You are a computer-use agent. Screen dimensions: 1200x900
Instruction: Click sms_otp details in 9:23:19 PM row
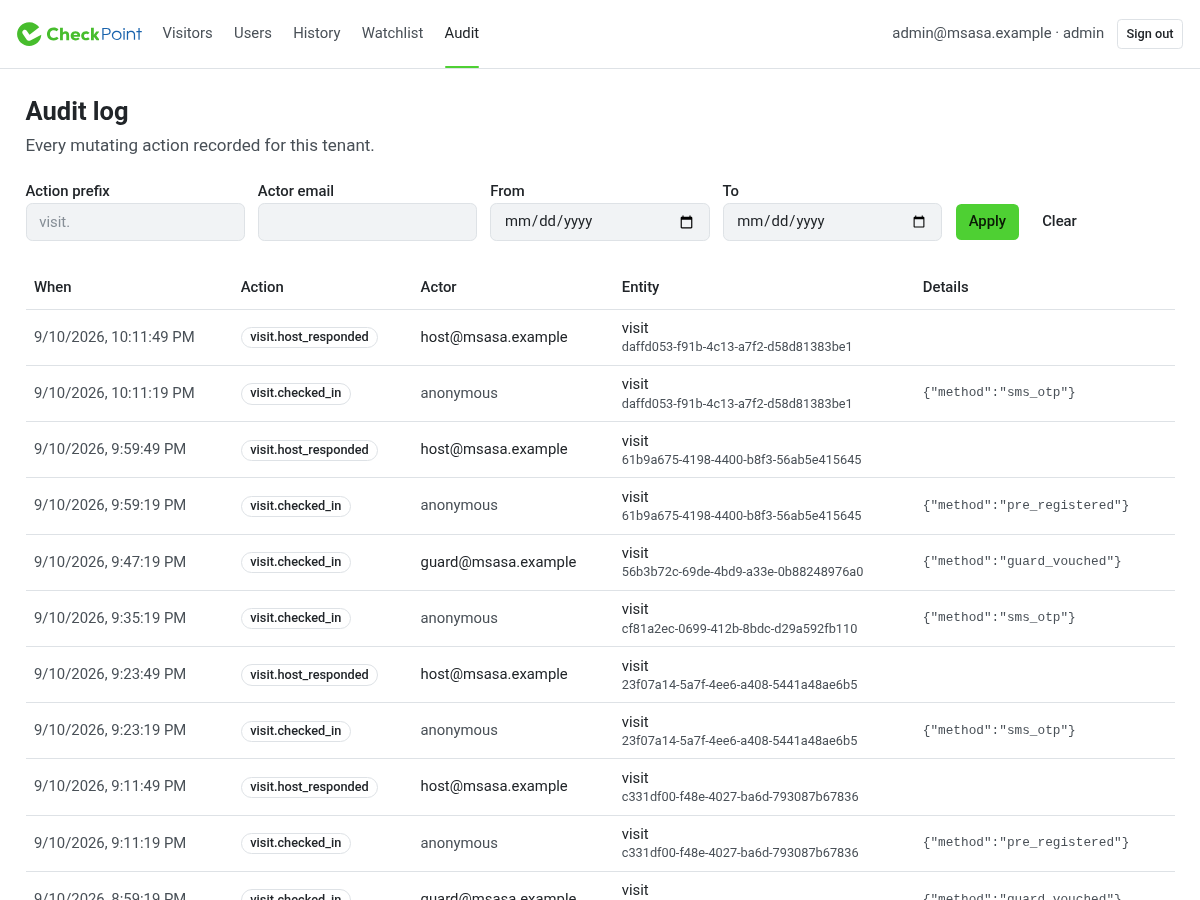coord(999,730)
